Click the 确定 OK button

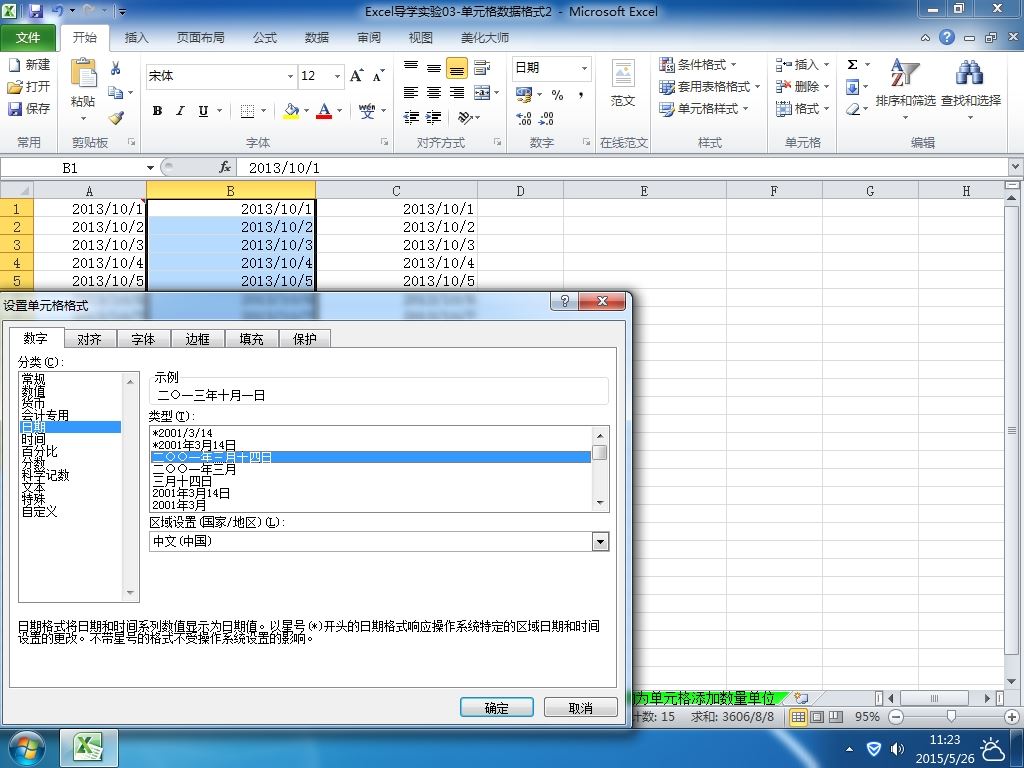496,707
